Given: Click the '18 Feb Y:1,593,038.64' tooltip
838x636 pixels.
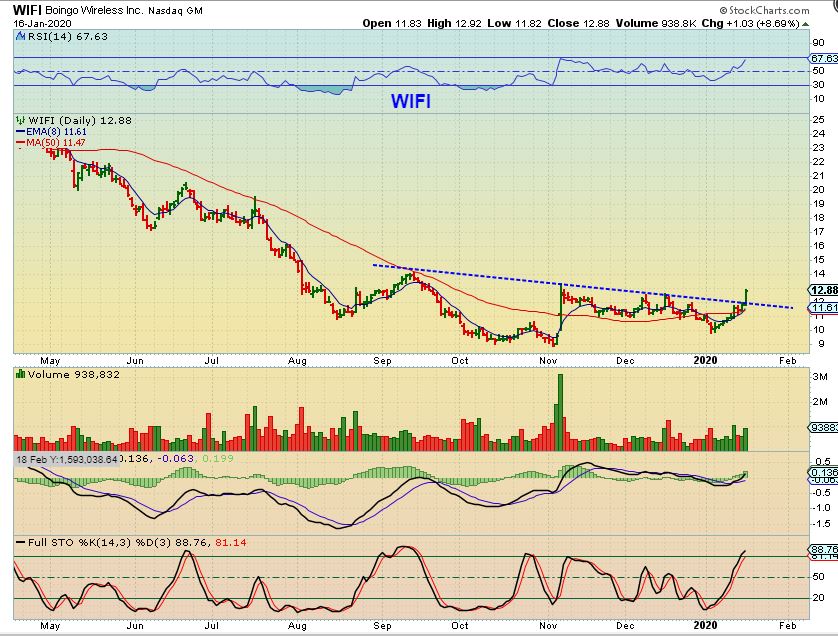Looking at the screenshot, I should [x=66, y=459].
